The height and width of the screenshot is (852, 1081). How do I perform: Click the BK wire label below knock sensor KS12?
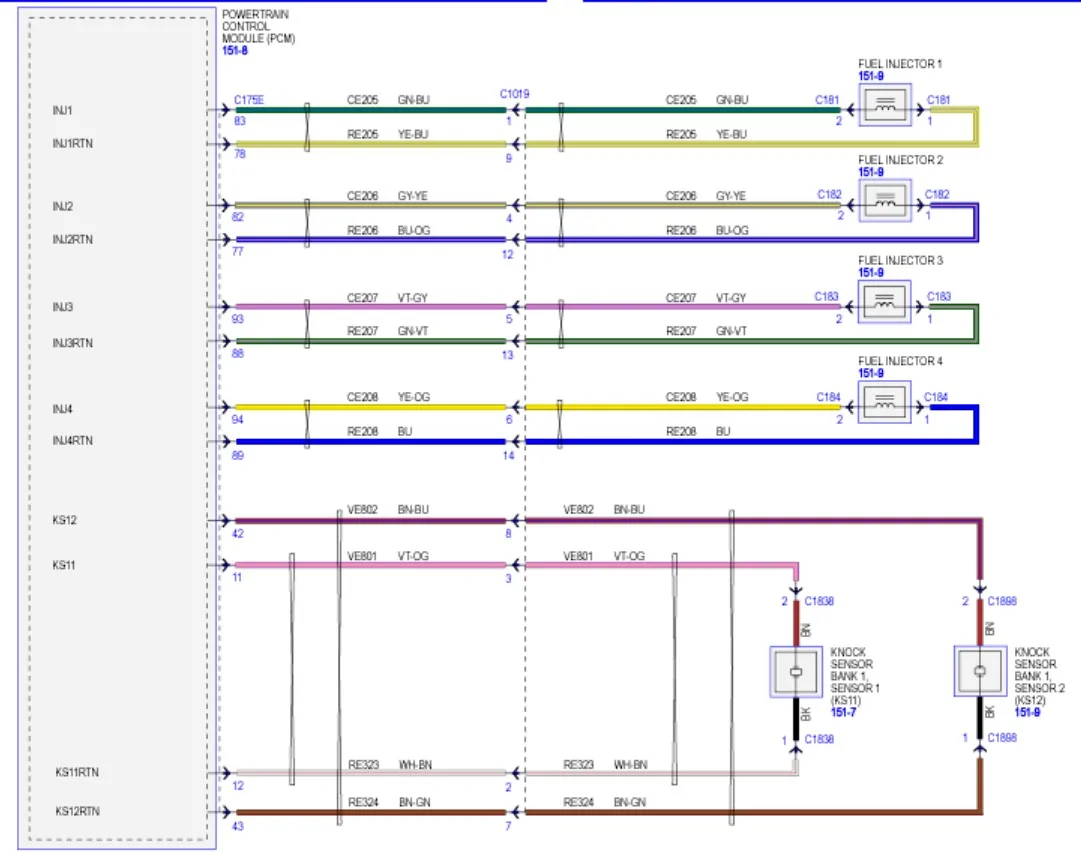pos(990,711)
